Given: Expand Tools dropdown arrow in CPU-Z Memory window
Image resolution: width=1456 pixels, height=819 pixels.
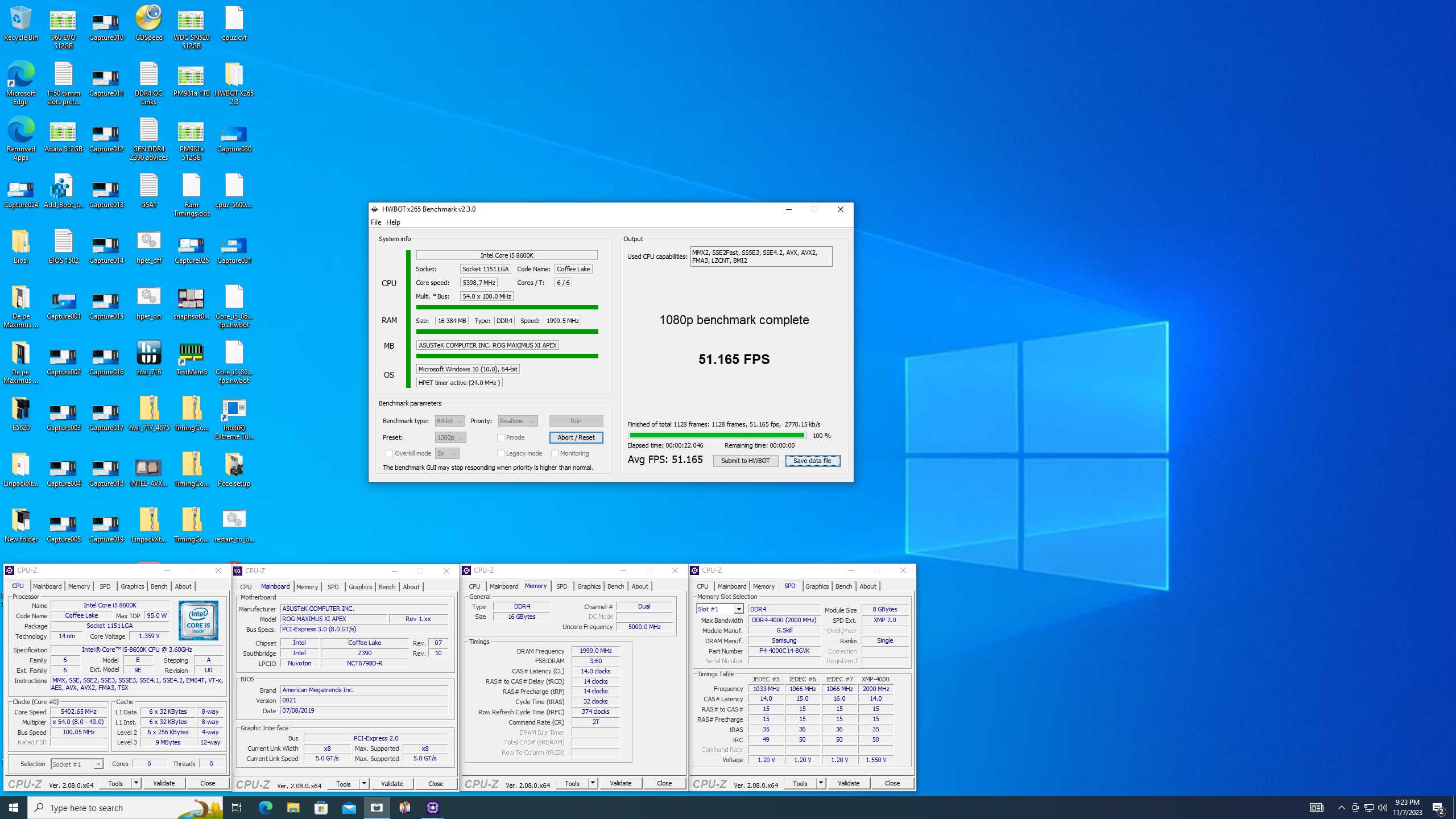Looking at the screenshot, I should tap(593, 783).
